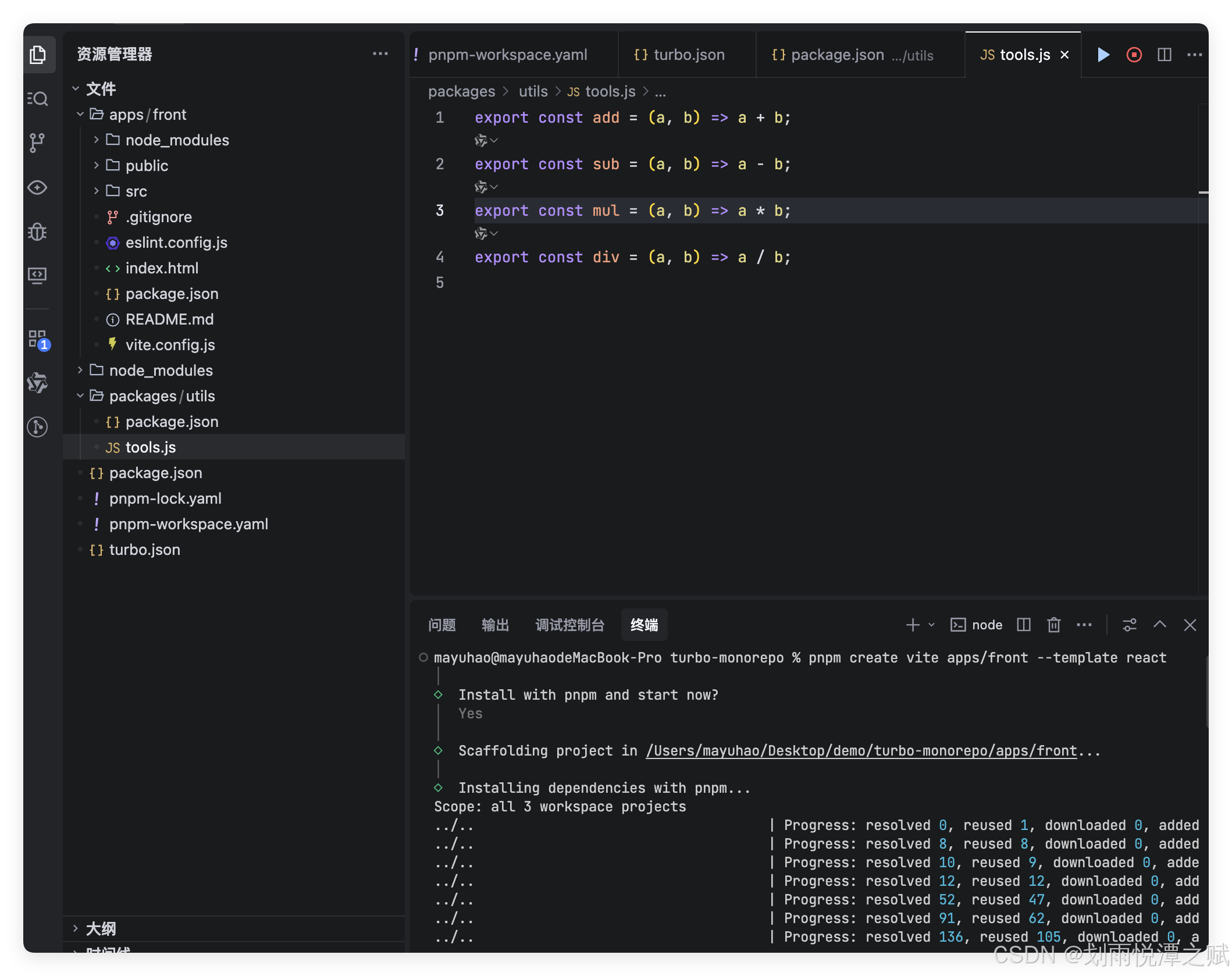Switch to the turbo.json tab
1232x976 pixels.
click(x=688, y=55)
